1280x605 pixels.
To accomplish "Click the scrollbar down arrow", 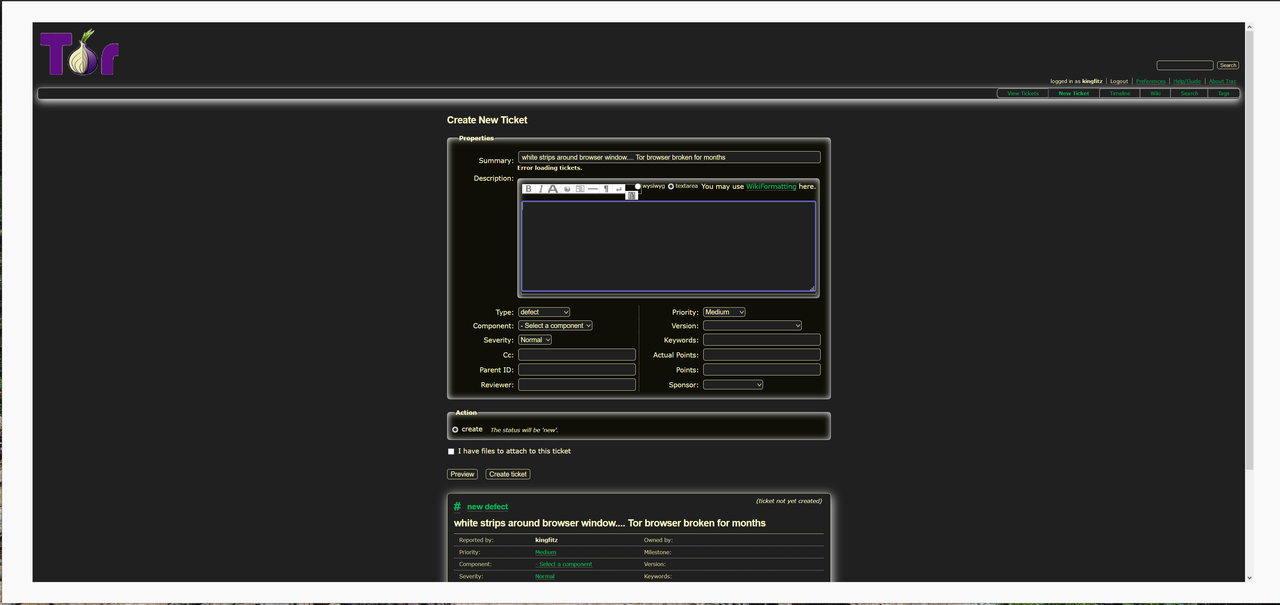I will coord(1249,577).
